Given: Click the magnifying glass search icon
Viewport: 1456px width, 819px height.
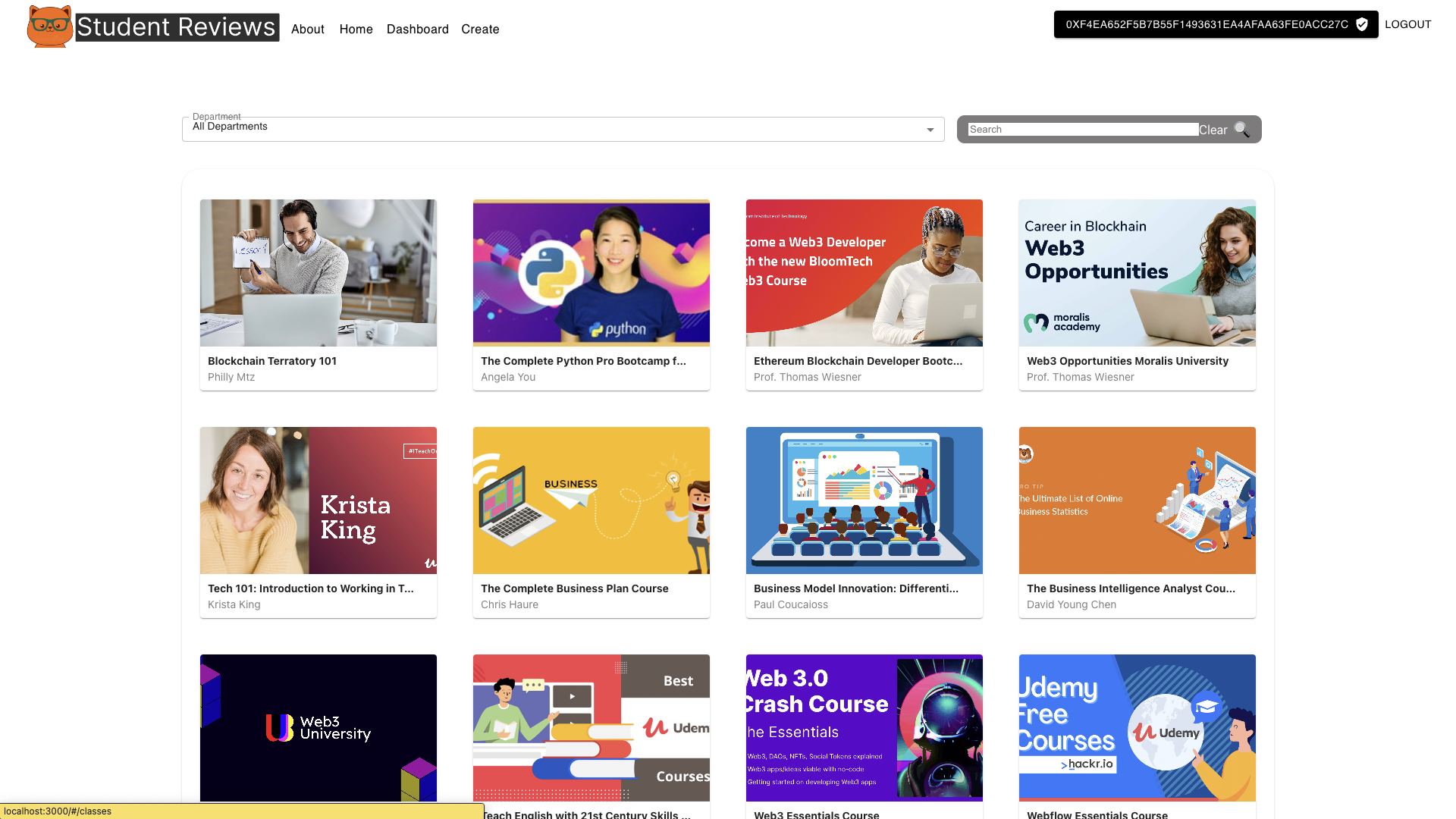Looking at the screenshot, I should click(1241, 130).
